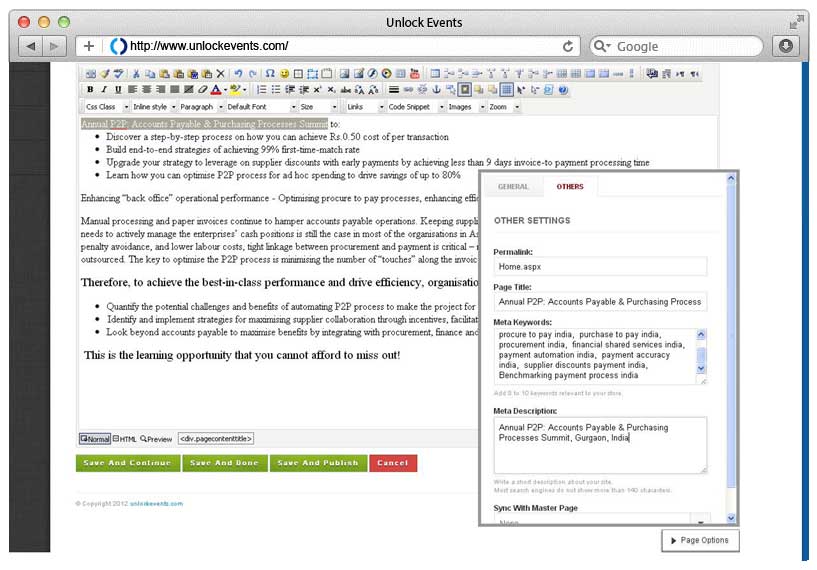This screenshot has height=570, width=817.
Task: Insert a YouTube video
Action: [x=415, y=73]
